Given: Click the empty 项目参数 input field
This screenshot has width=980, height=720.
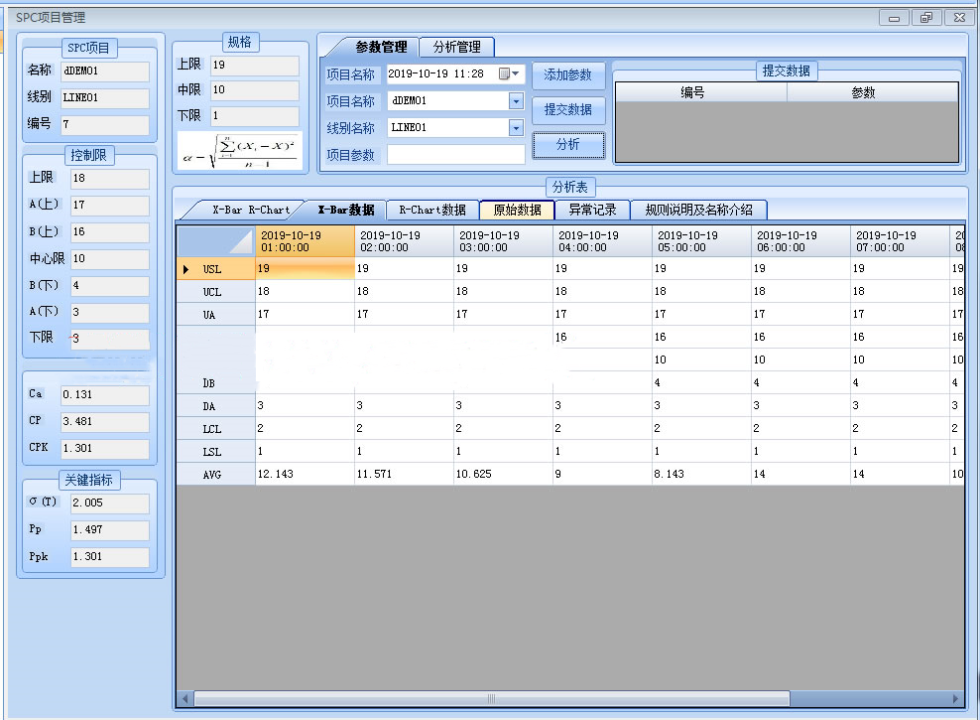Looking at the screenshot, I should point(456,155).
